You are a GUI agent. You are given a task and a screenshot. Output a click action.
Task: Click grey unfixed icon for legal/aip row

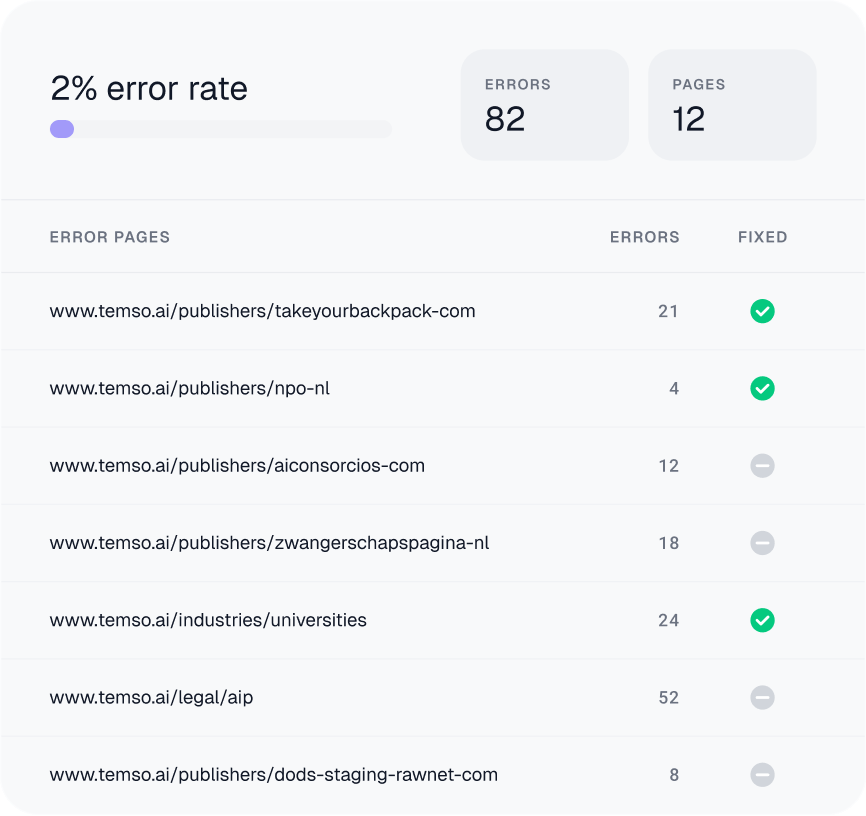click(762, 697)
